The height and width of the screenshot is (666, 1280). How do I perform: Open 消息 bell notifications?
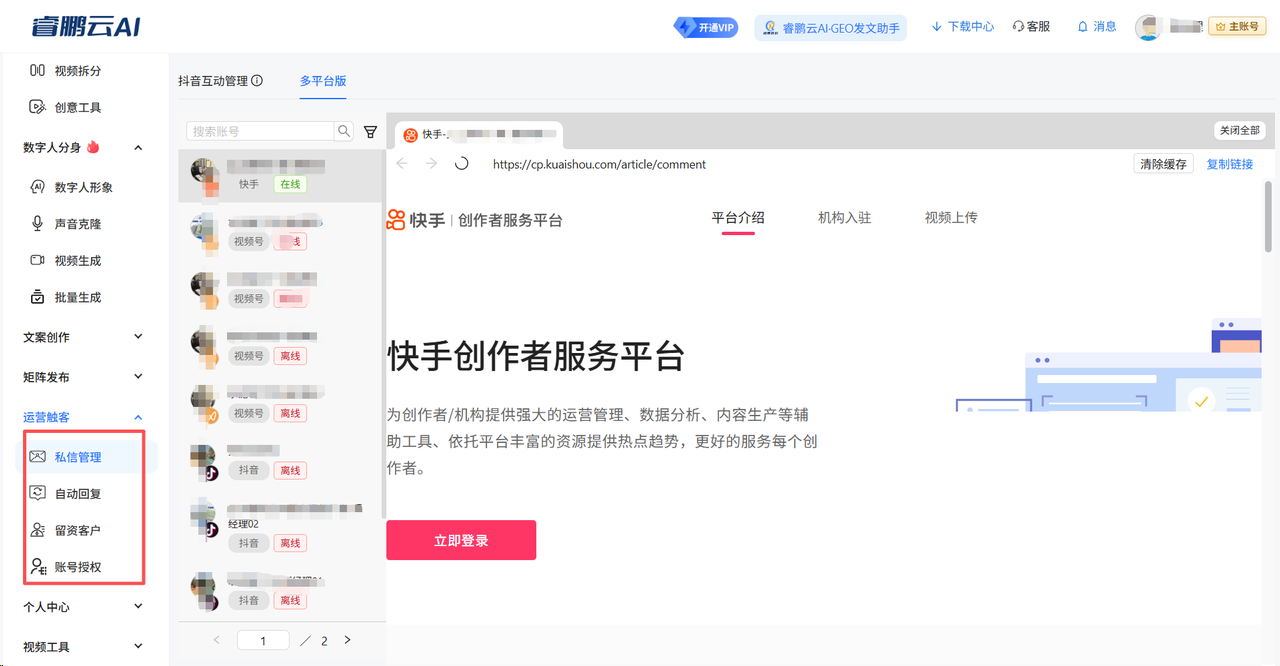1097,27
